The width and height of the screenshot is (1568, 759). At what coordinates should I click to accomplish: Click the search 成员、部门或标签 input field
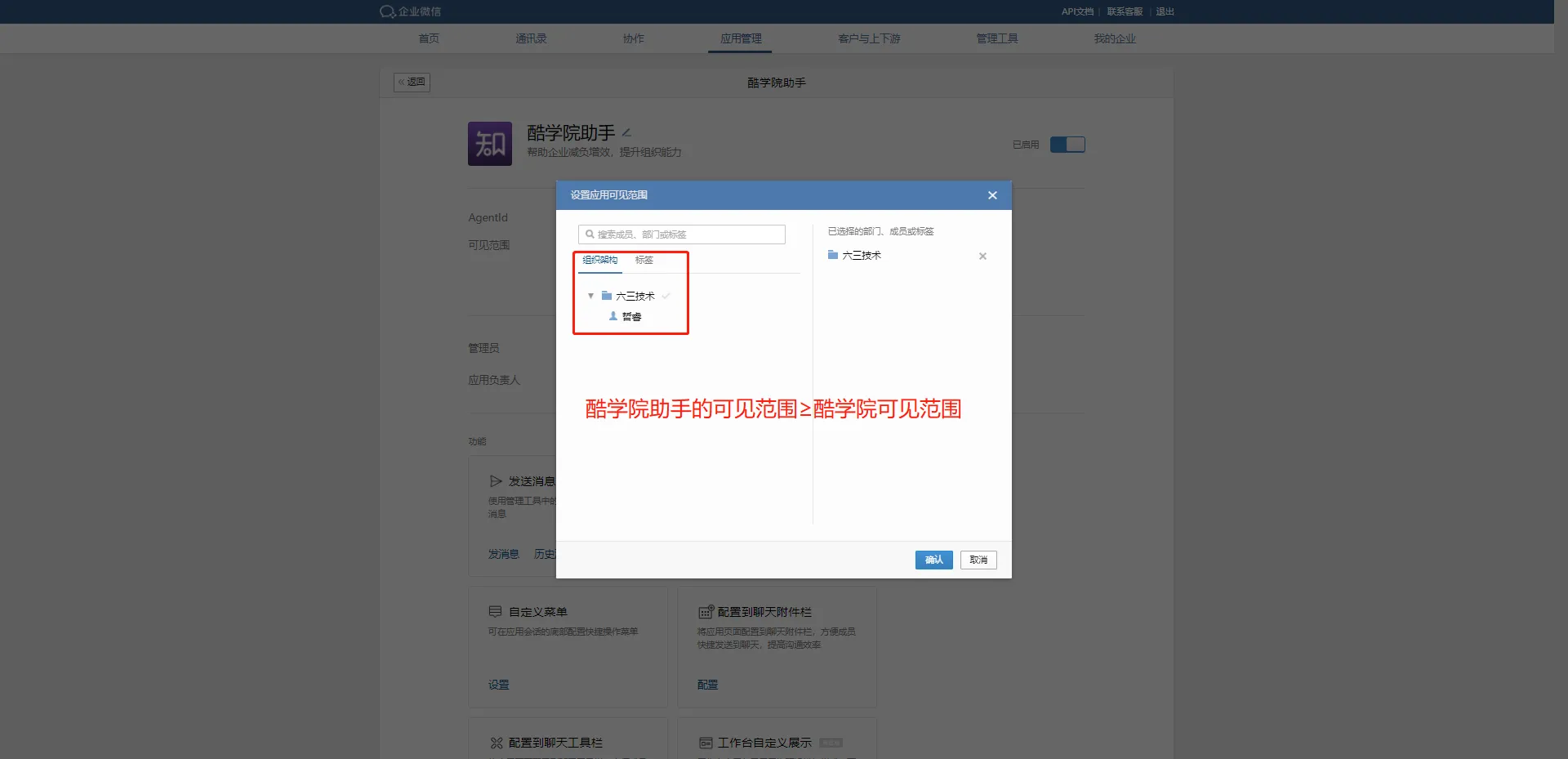pos(682,234)
